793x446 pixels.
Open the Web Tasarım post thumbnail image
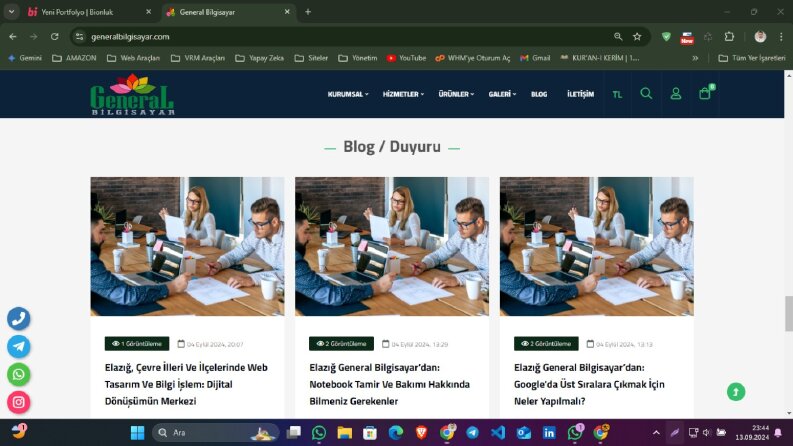pos(187,246)
